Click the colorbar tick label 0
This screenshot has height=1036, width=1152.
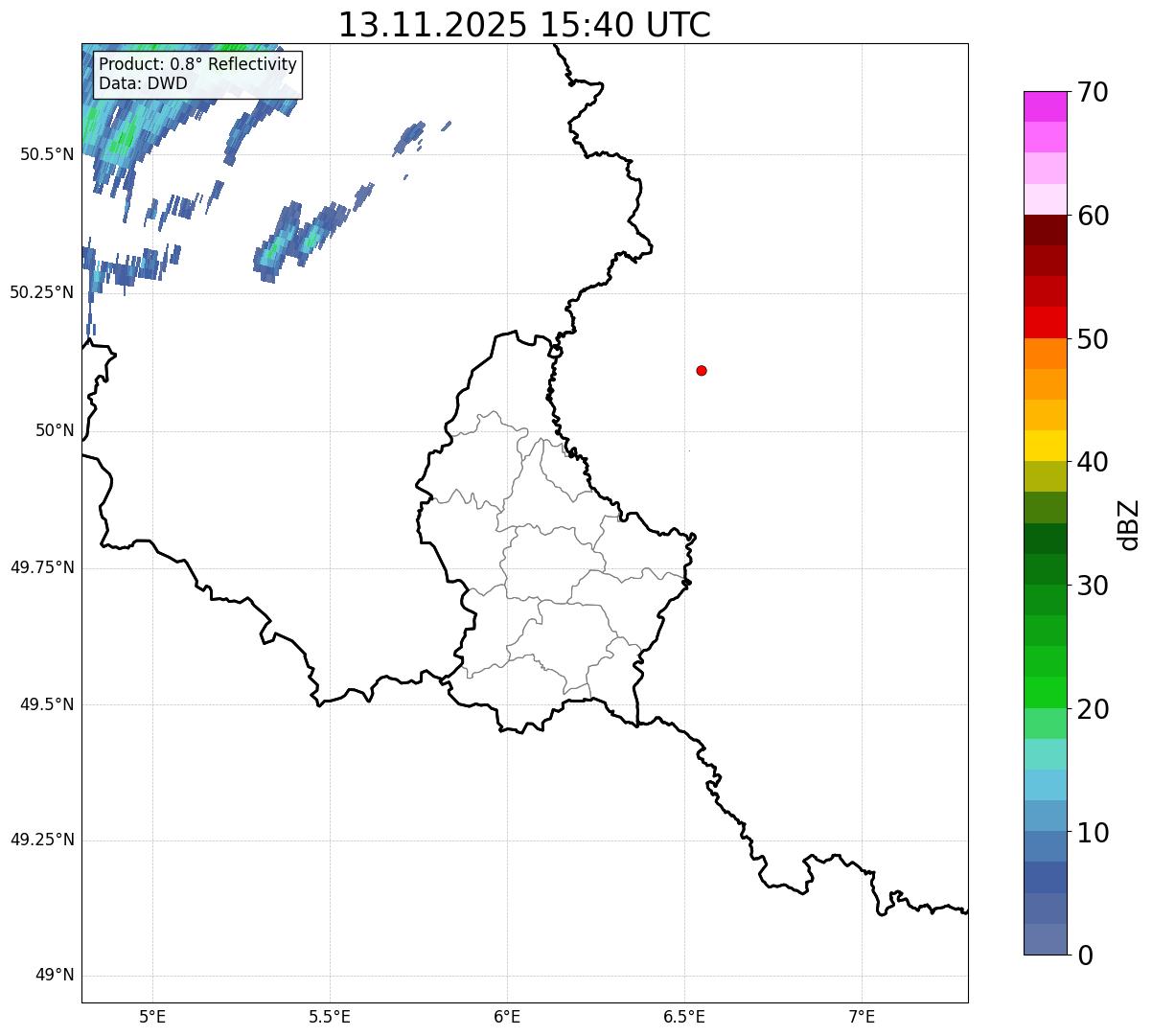[x=1085, y=955]
